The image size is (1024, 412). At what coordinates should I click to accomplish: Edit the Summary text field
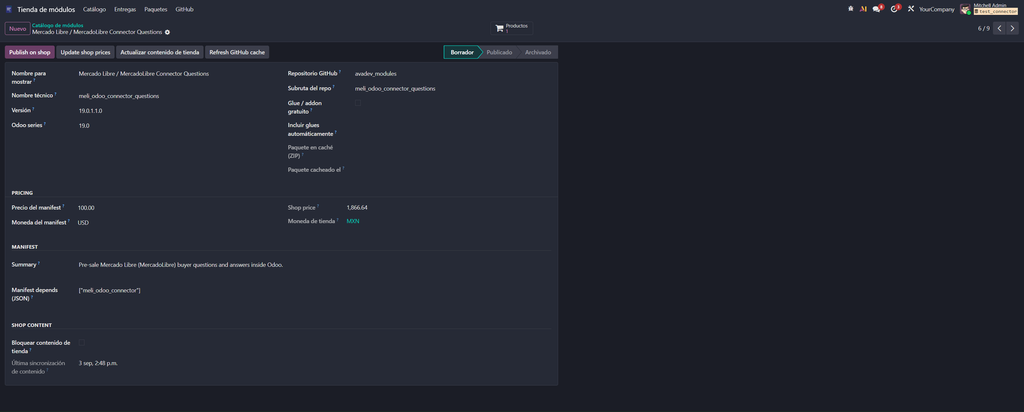point(181,264)
